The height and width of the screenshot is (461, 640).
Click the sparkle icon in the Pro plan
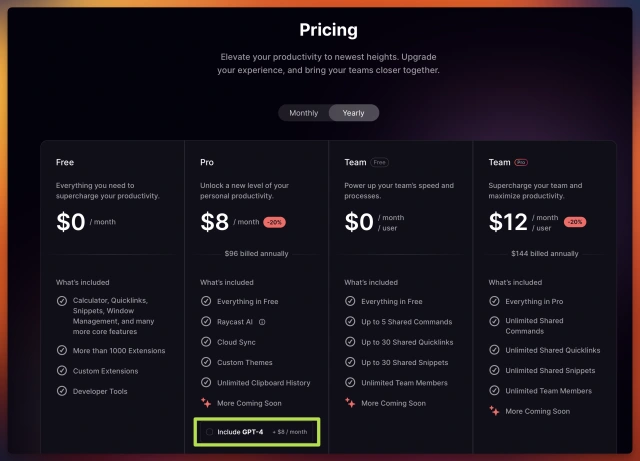tap(206, 403)
